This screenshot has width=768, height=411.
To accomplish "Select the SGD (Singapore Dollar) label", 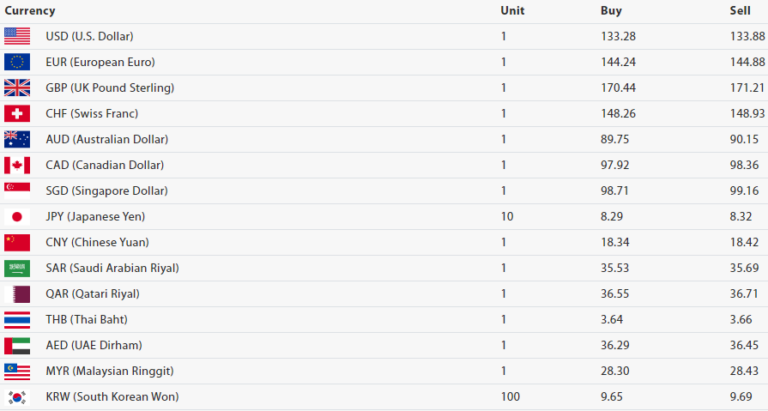I will [104, 191].
